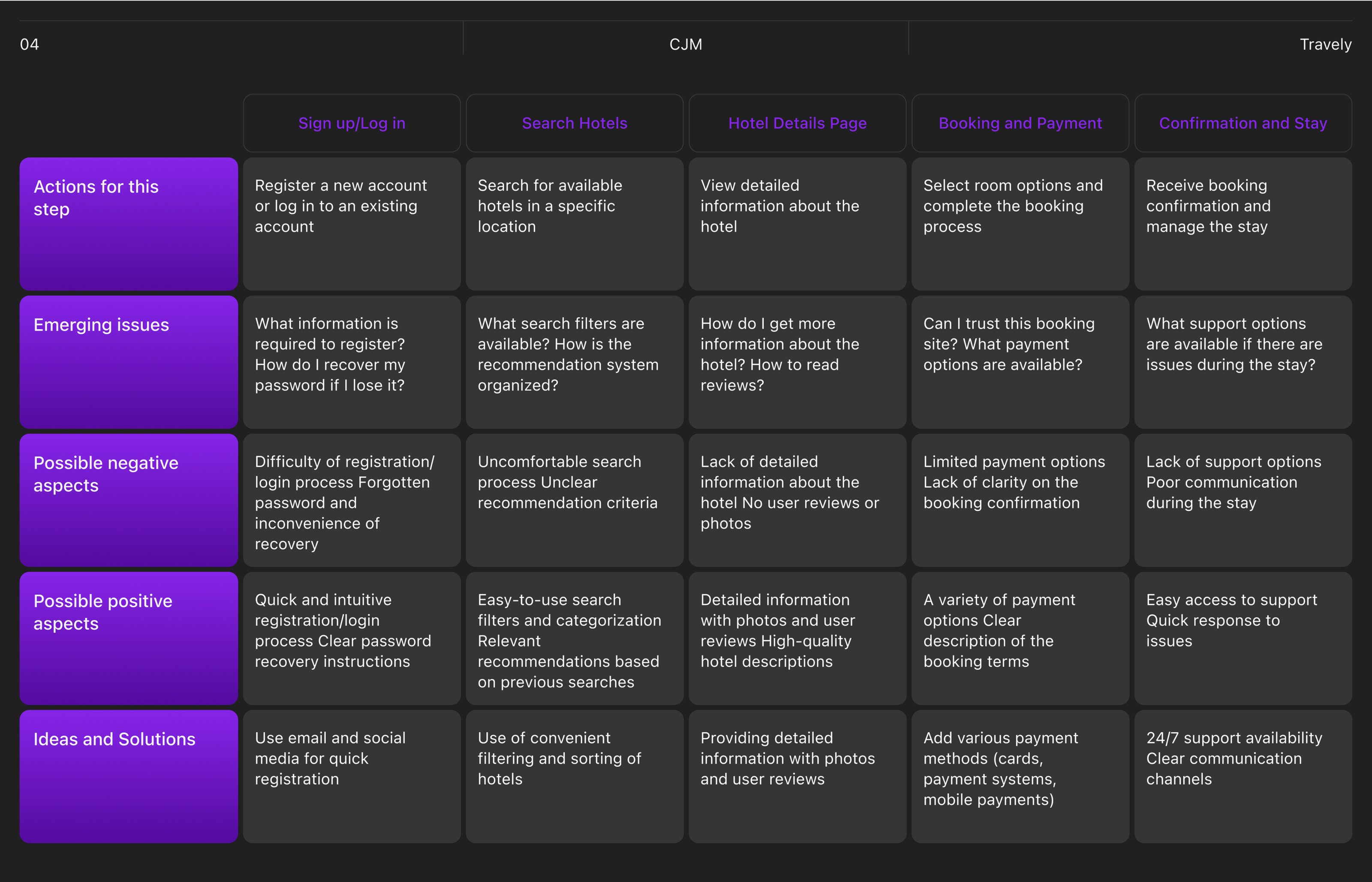1372x882 pixels.
Task: Select the Emerging issues row label
Action: [x=128, y=361]
